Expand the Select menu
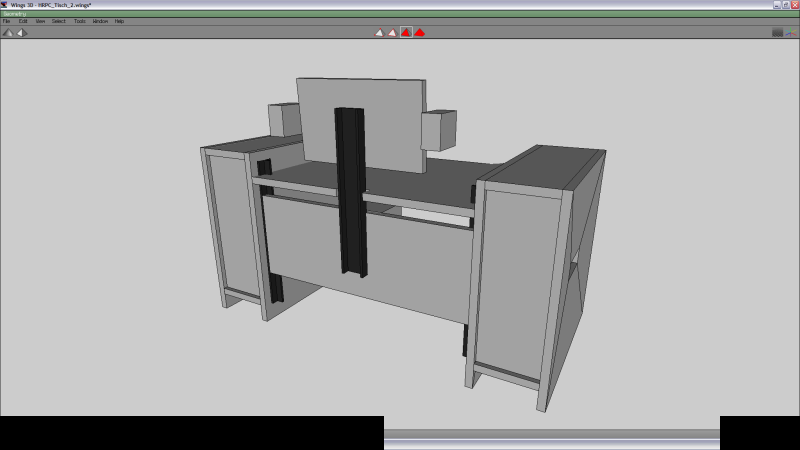Image resolution: width=800 pixels, height=450 pixels. click(x=59, y=21)
